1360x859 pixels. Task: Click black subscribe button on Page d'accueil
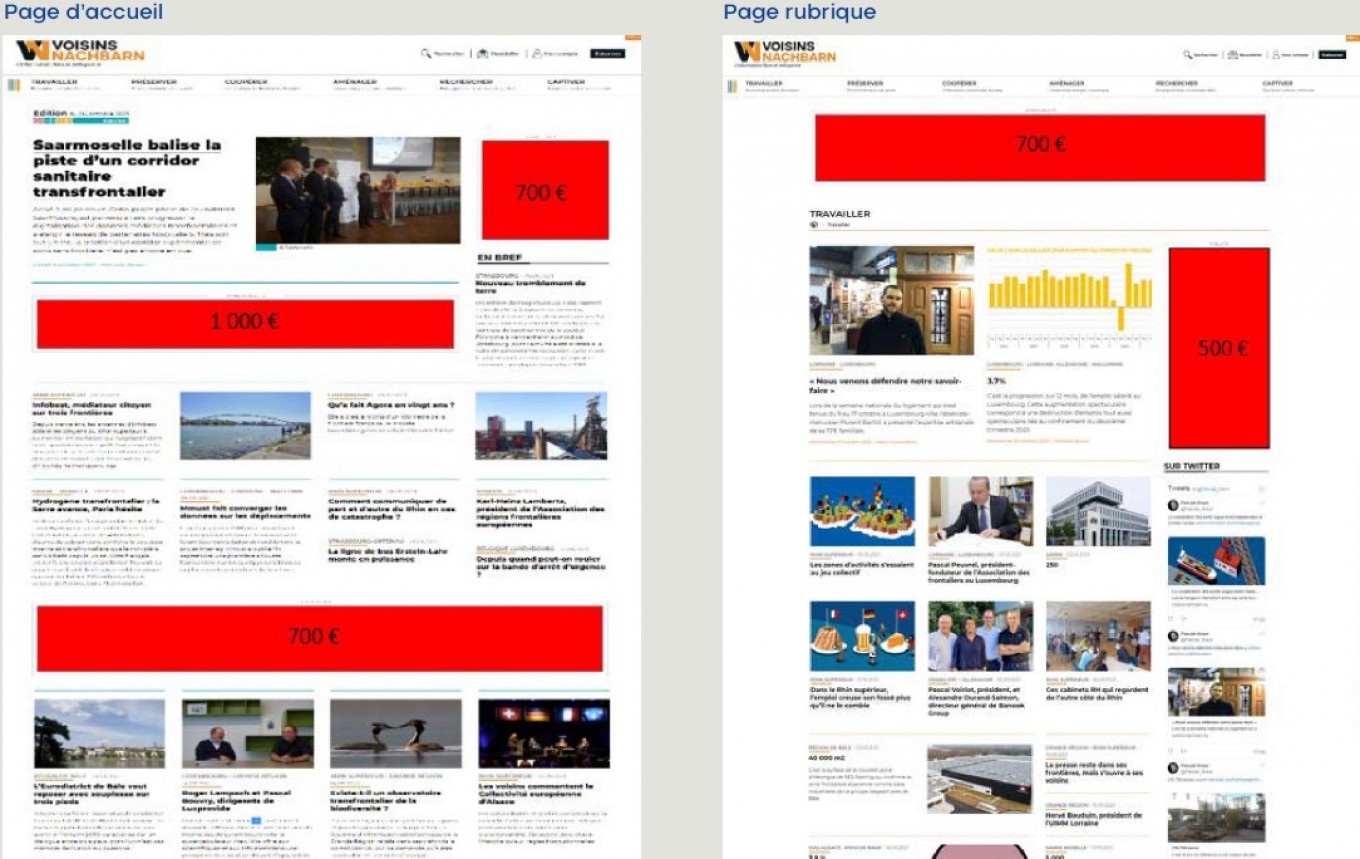click(608, 53)
